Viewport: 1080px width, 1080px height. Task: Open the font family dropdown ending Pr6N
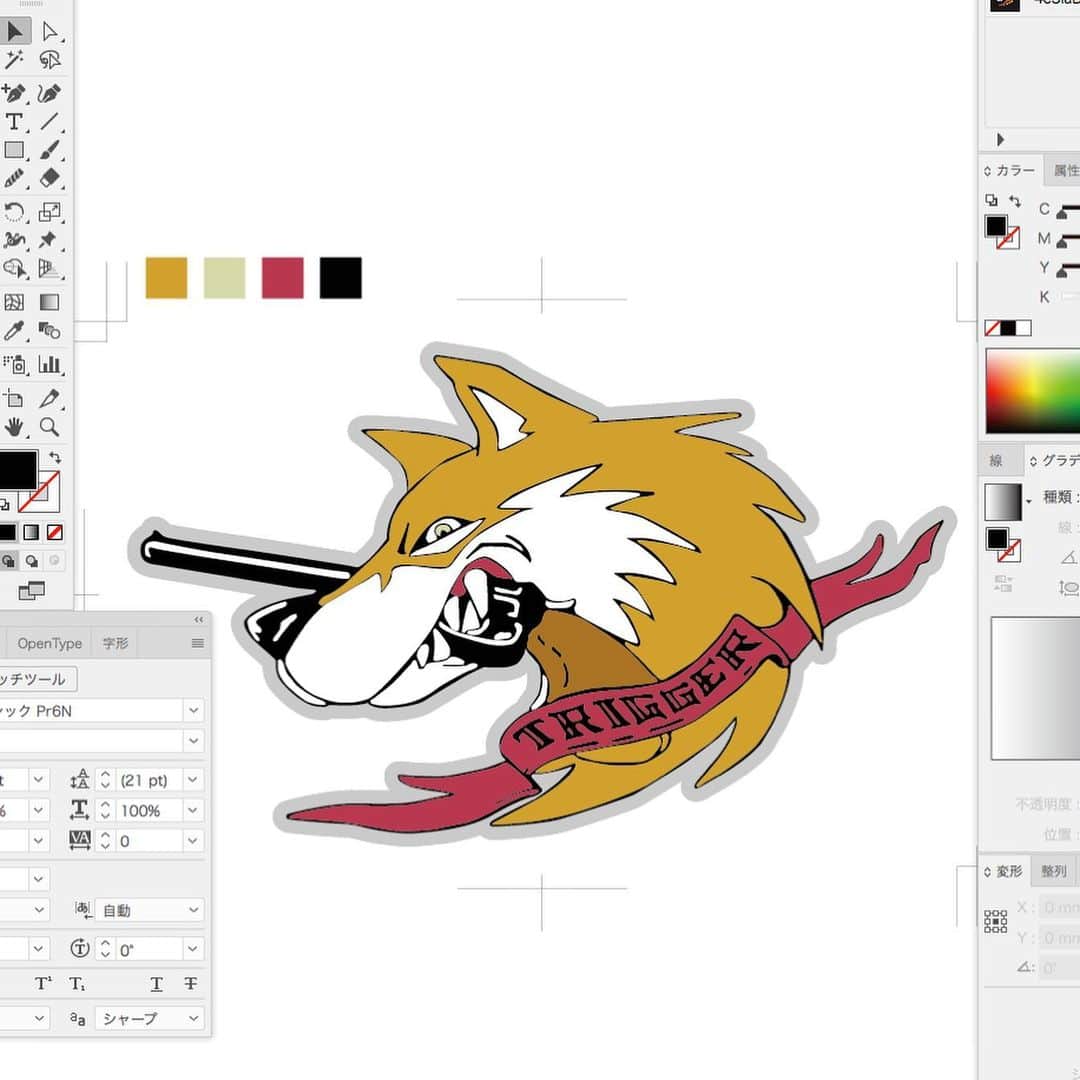point(194,710)
